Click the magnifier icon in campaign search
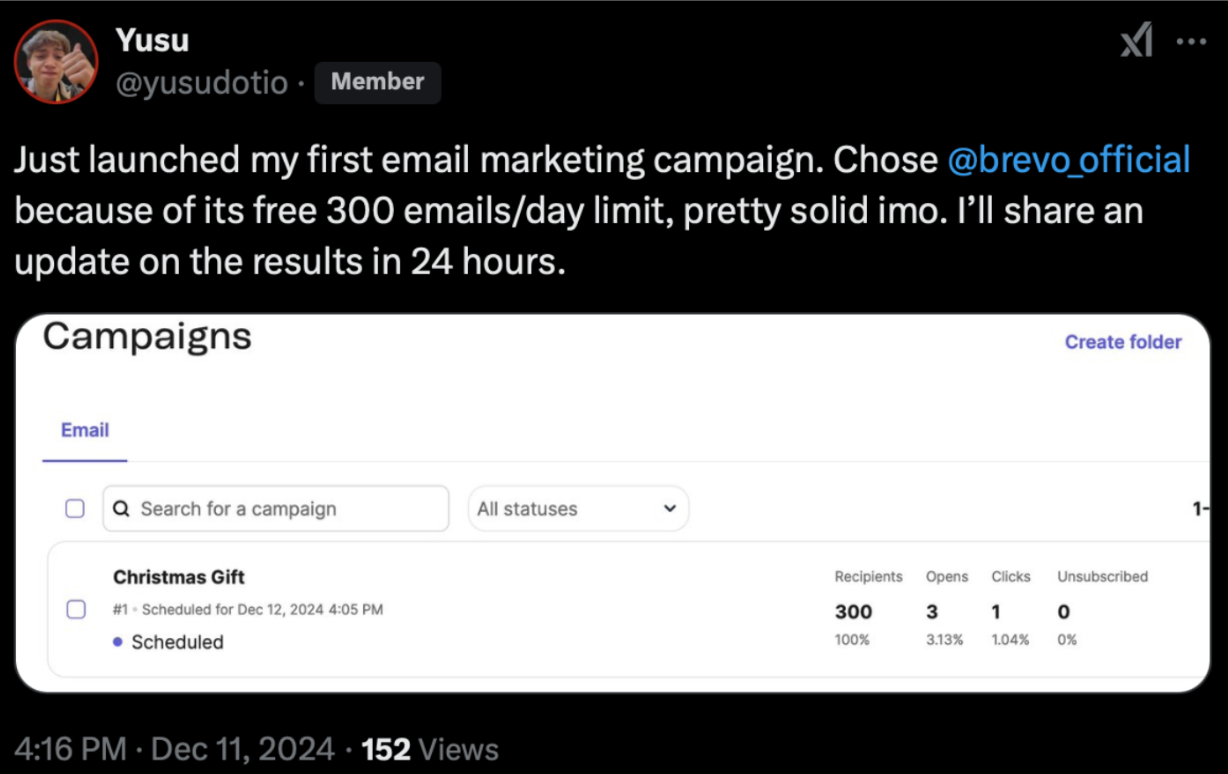Viewport: 1228px width, 774px height. (121, 509)
